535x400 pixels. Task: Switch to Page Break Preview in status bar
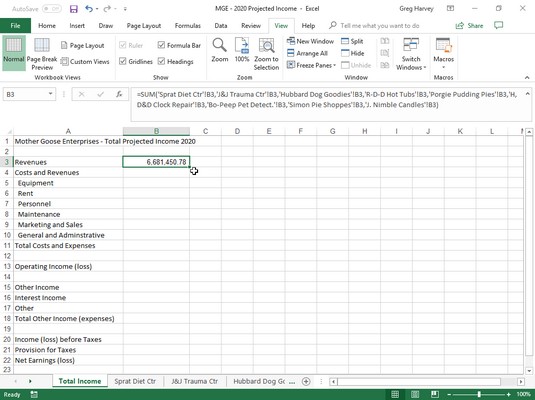(x=435, y=395)
